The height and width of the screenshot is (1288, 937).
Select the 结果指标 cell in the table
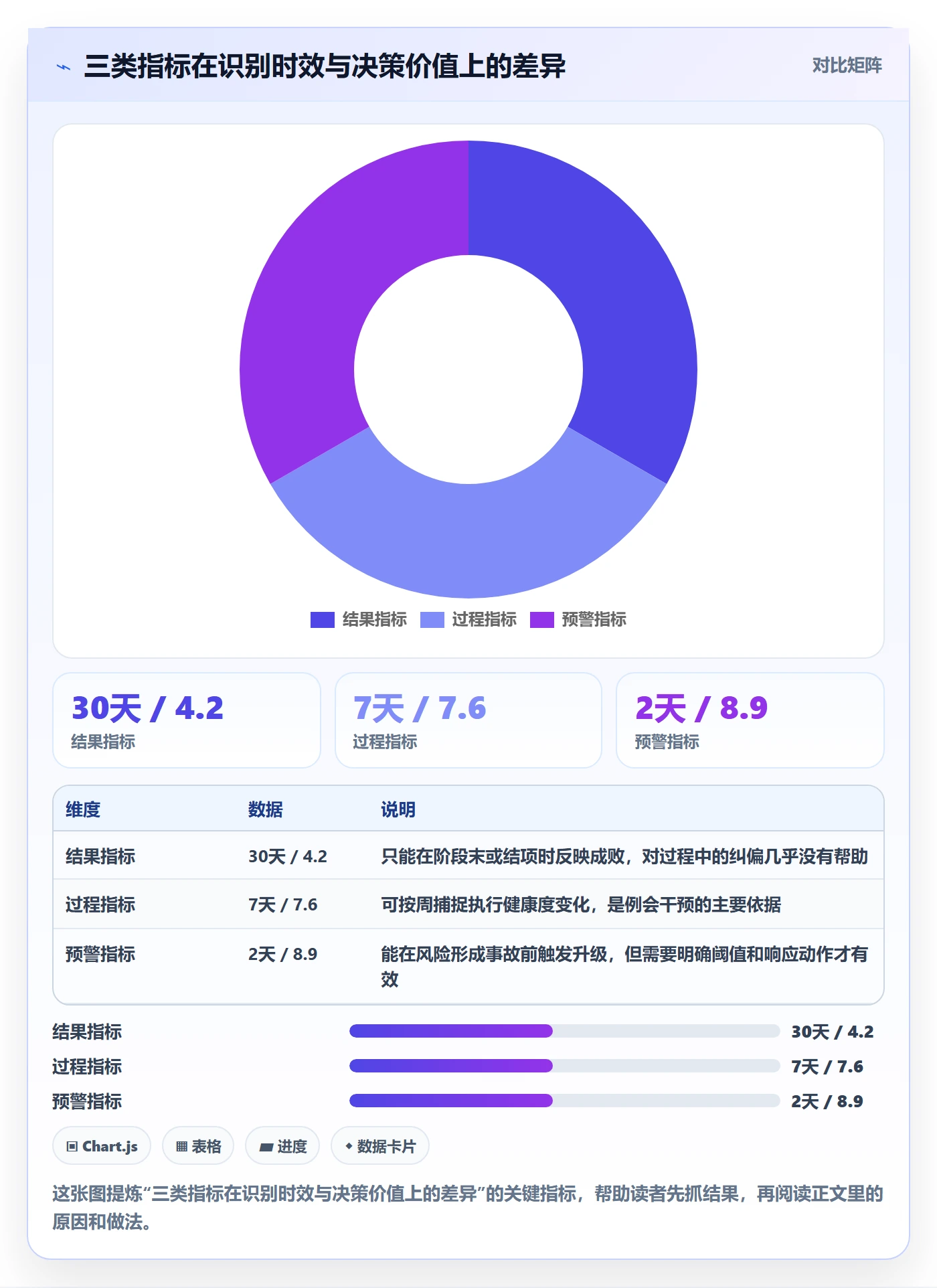coord(100,856)
